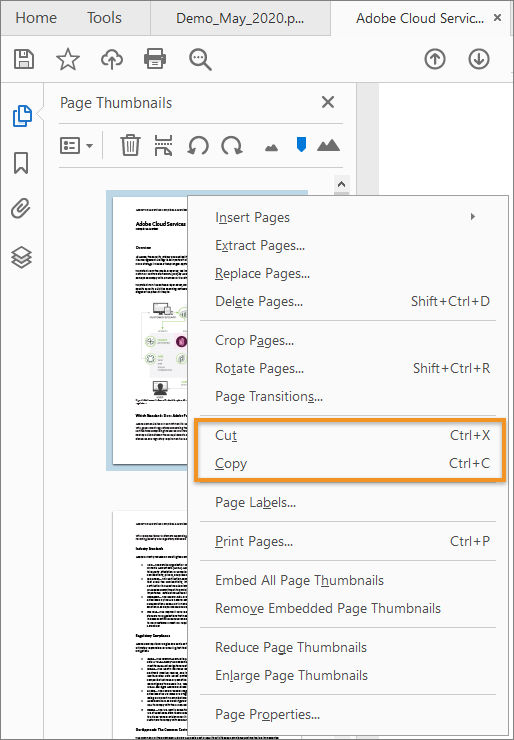Choose Rotate Pages menu item

pyautogui.click(x=348, y=368)
